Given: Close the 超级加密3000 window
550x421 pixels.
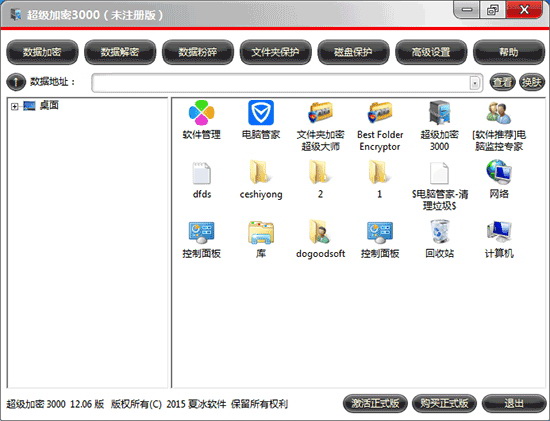Looking at the screenshot, I should [524, 9].
